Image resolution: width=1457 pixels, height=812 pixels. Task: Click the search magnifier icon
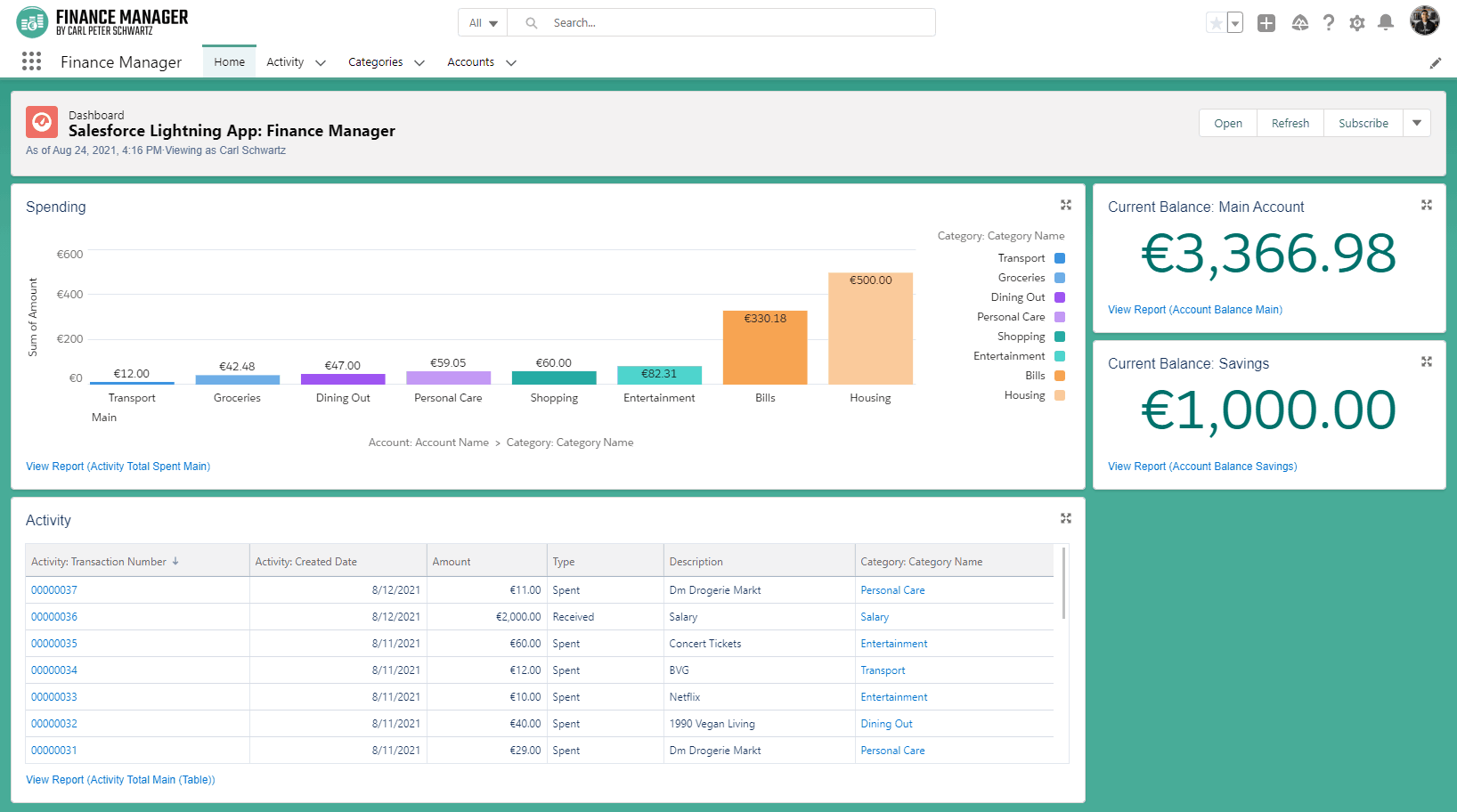532,23
